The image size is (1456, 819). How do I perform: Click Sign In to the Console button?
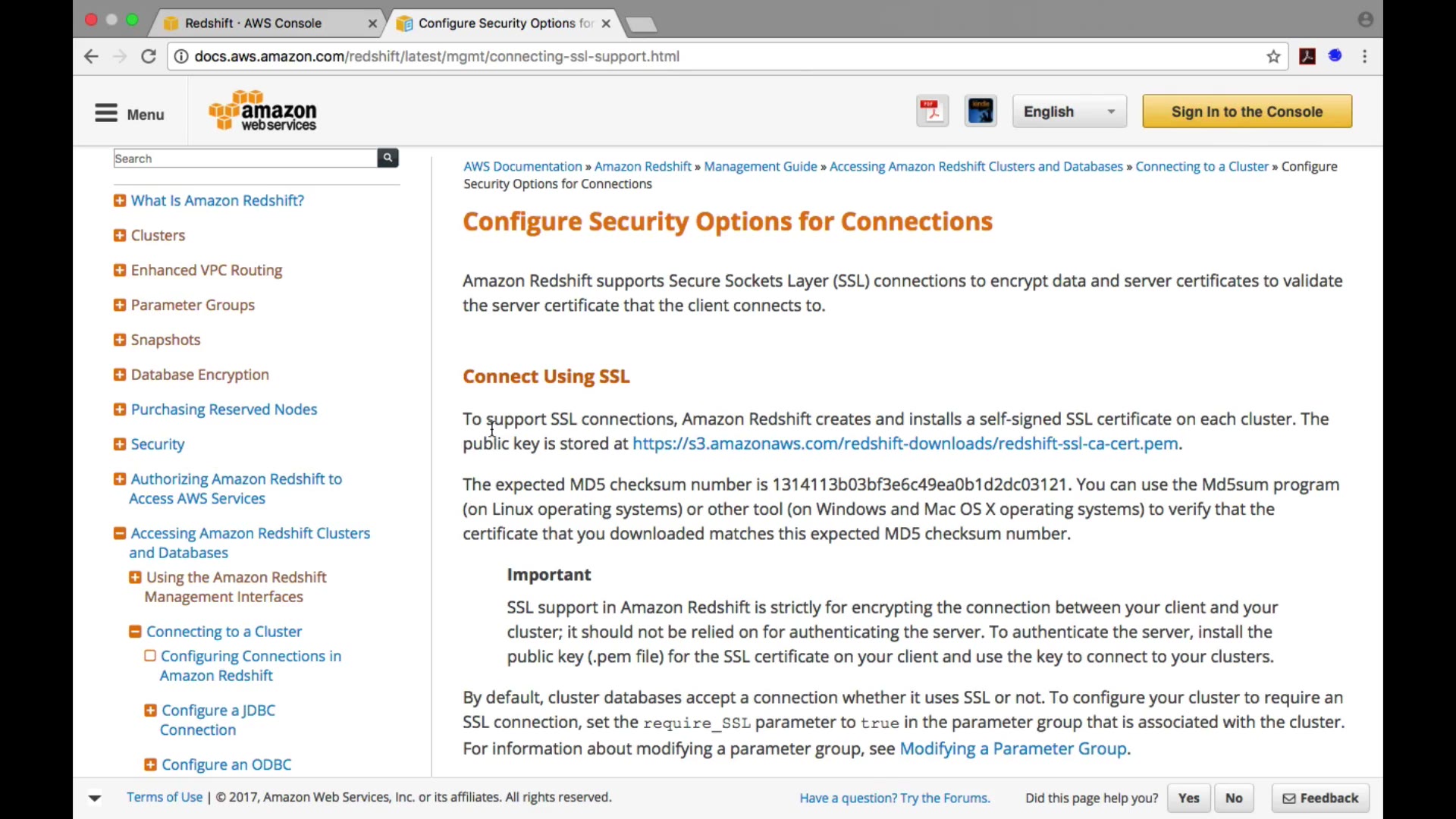tap(1247, 111)
